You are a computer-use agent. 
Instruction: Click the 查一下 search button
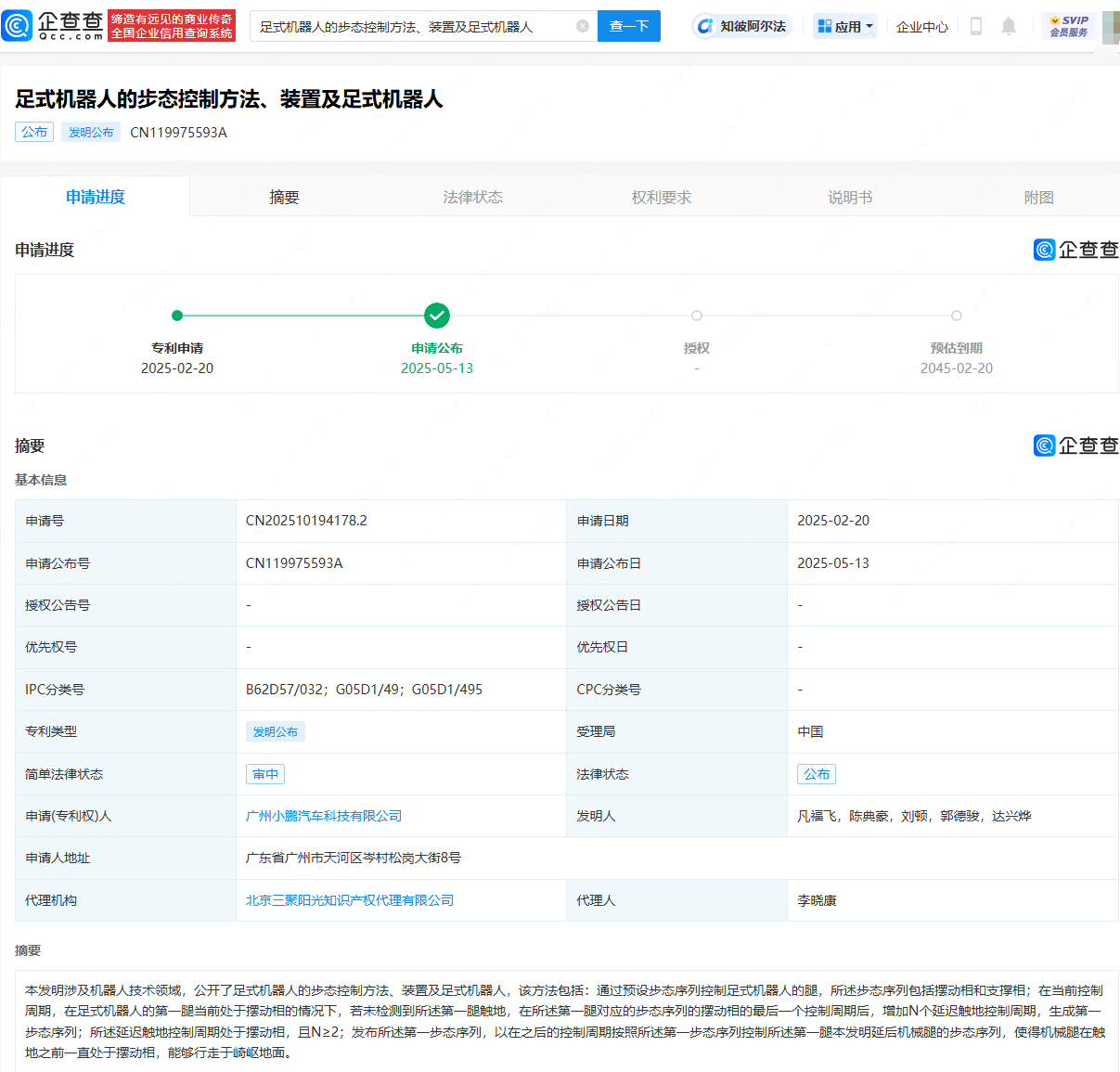point(629,26)
